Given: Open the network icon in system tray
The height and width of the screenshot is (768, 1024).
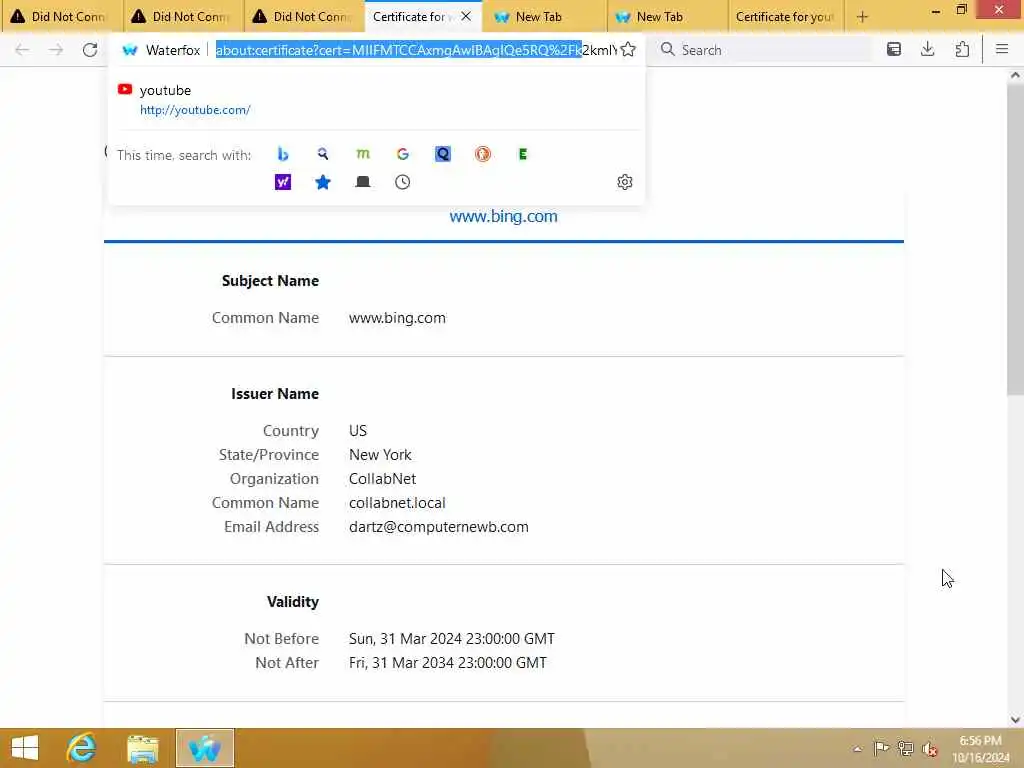Looking at the screenshot, I should 906,748.
